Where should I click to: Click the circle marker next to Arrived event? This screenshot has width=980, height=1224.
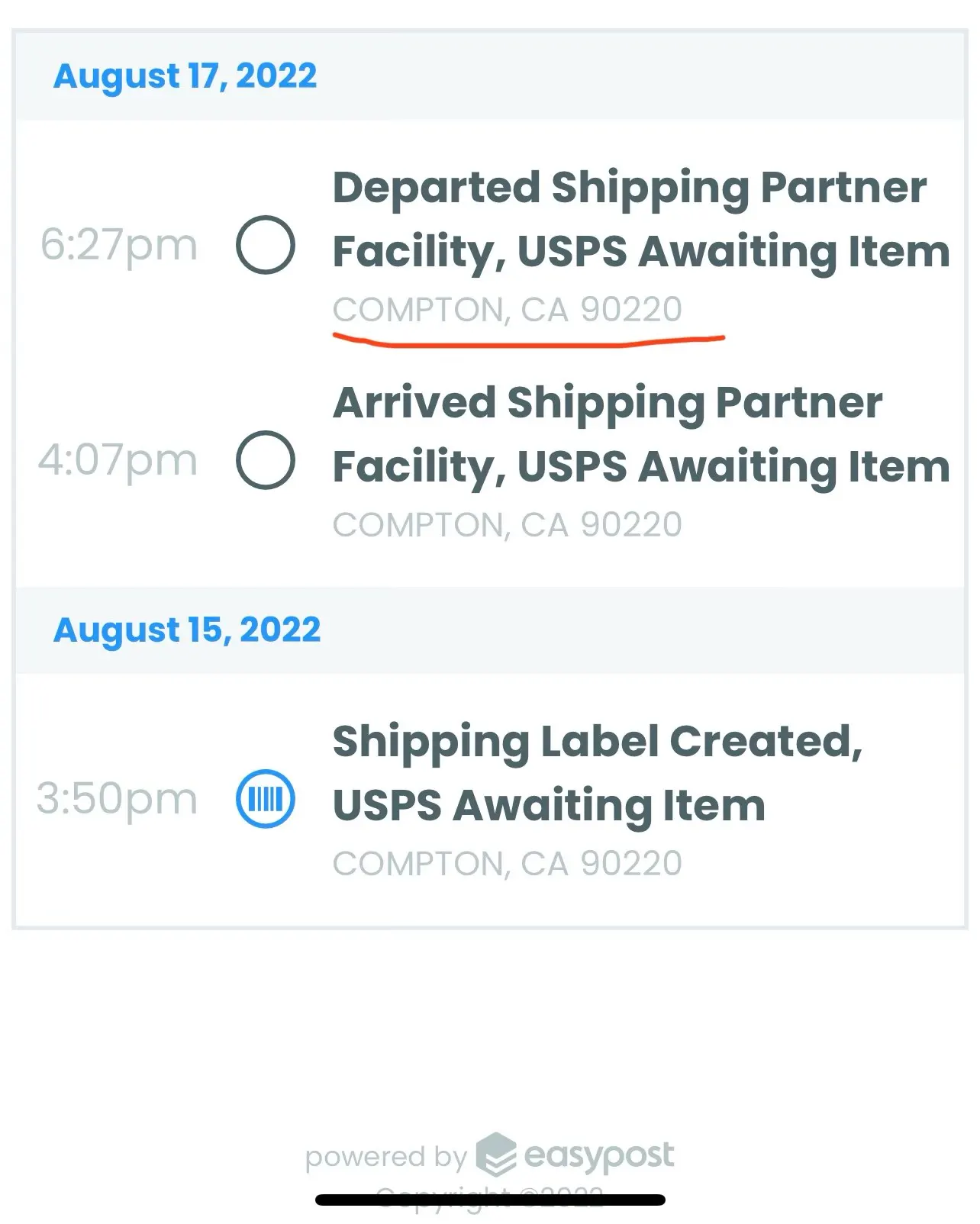coord(265,460)
